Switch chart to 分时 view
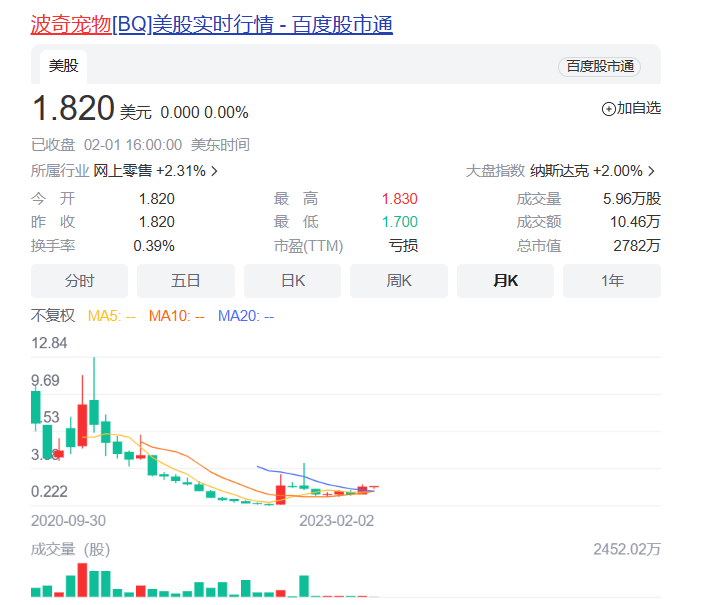Image resolution: width=721 pixels, height=605 pixels. click(79, 281)
